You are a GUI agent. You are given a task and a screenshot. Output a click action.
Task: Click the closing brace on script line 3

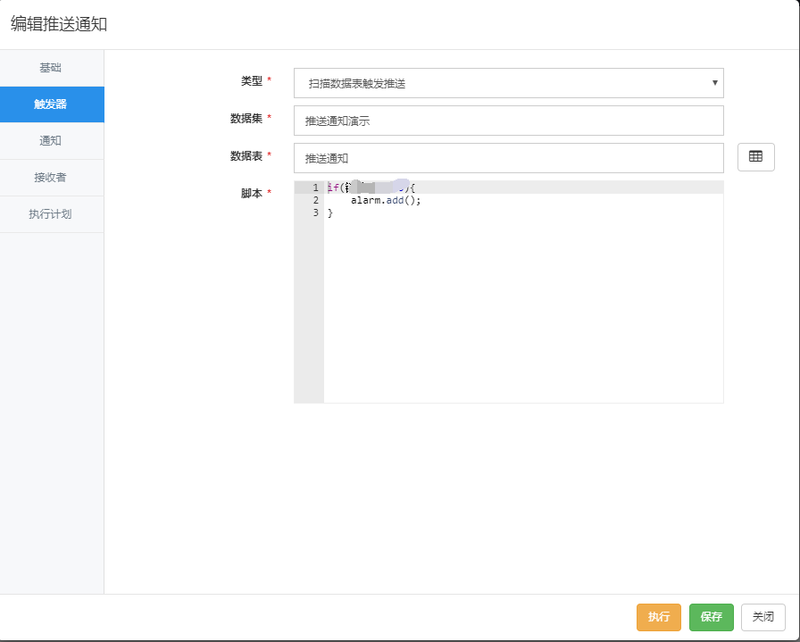pyautogui.click(x=330, y=213)
